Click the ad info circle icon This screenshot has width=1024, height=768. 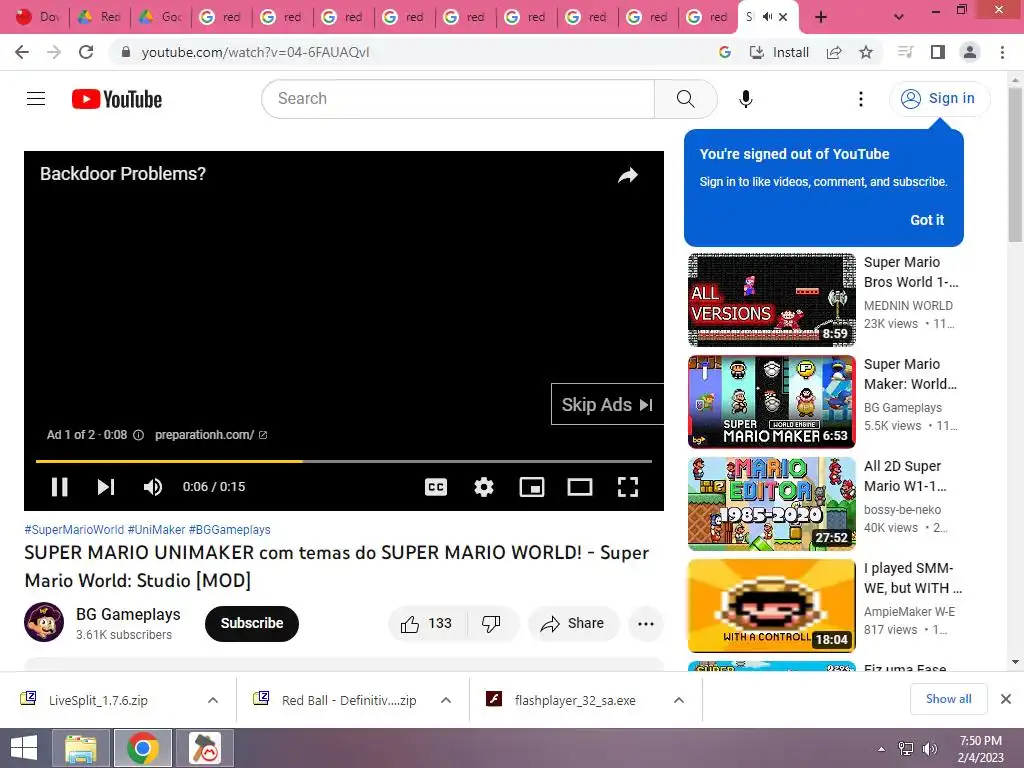tap(138, 435)
